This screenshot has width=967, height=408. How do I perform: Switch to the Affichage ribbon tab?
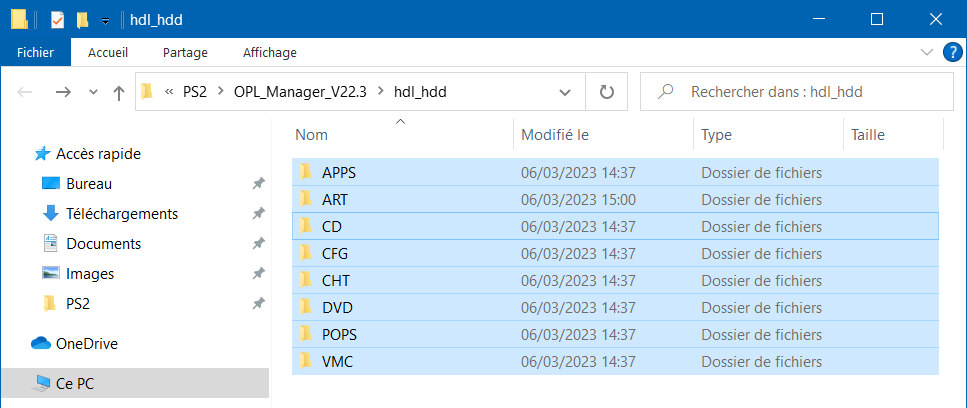(x=270, y=53)
